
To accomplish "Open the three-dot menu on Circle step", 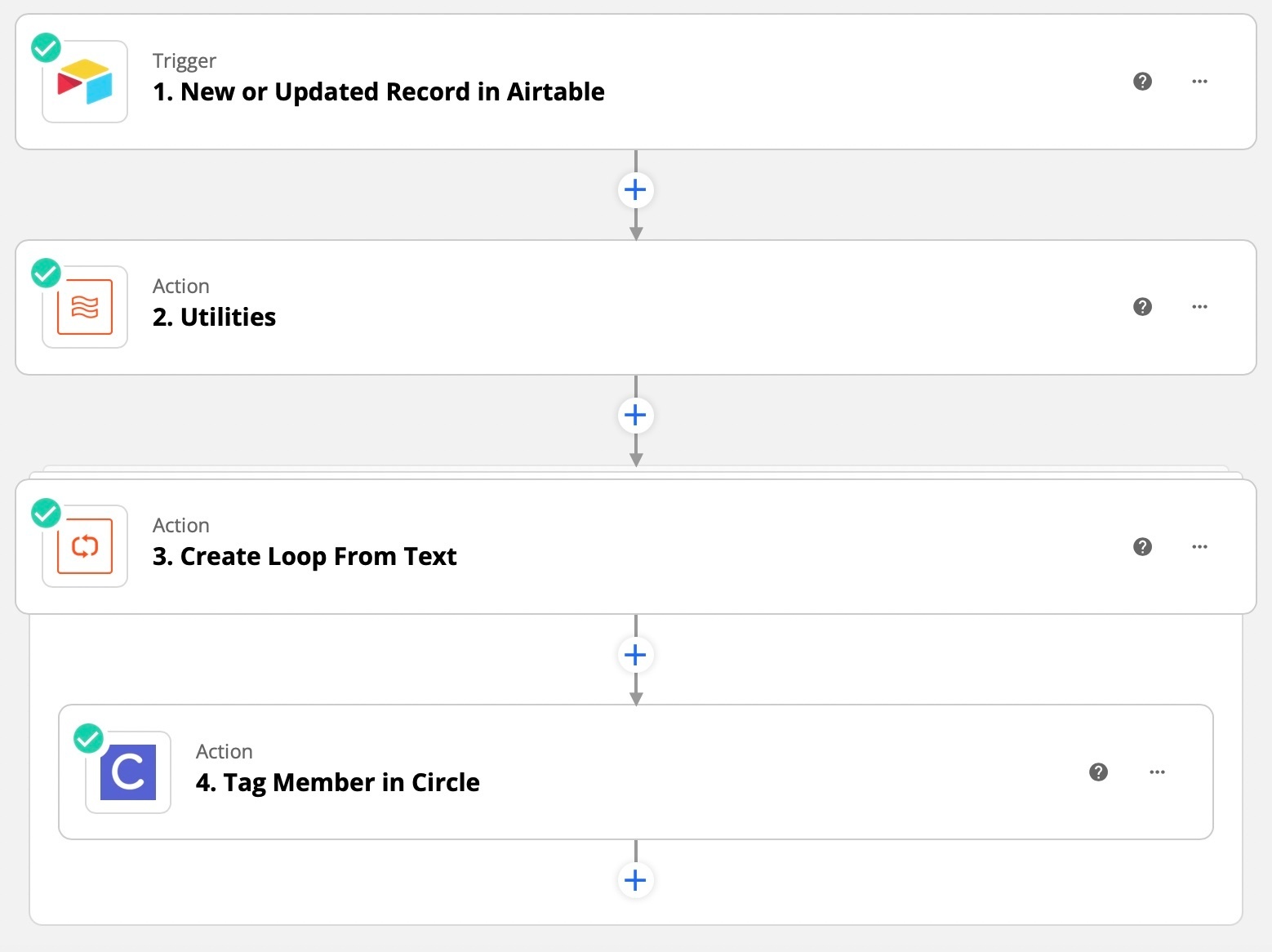I will (x=1157, y=772).
